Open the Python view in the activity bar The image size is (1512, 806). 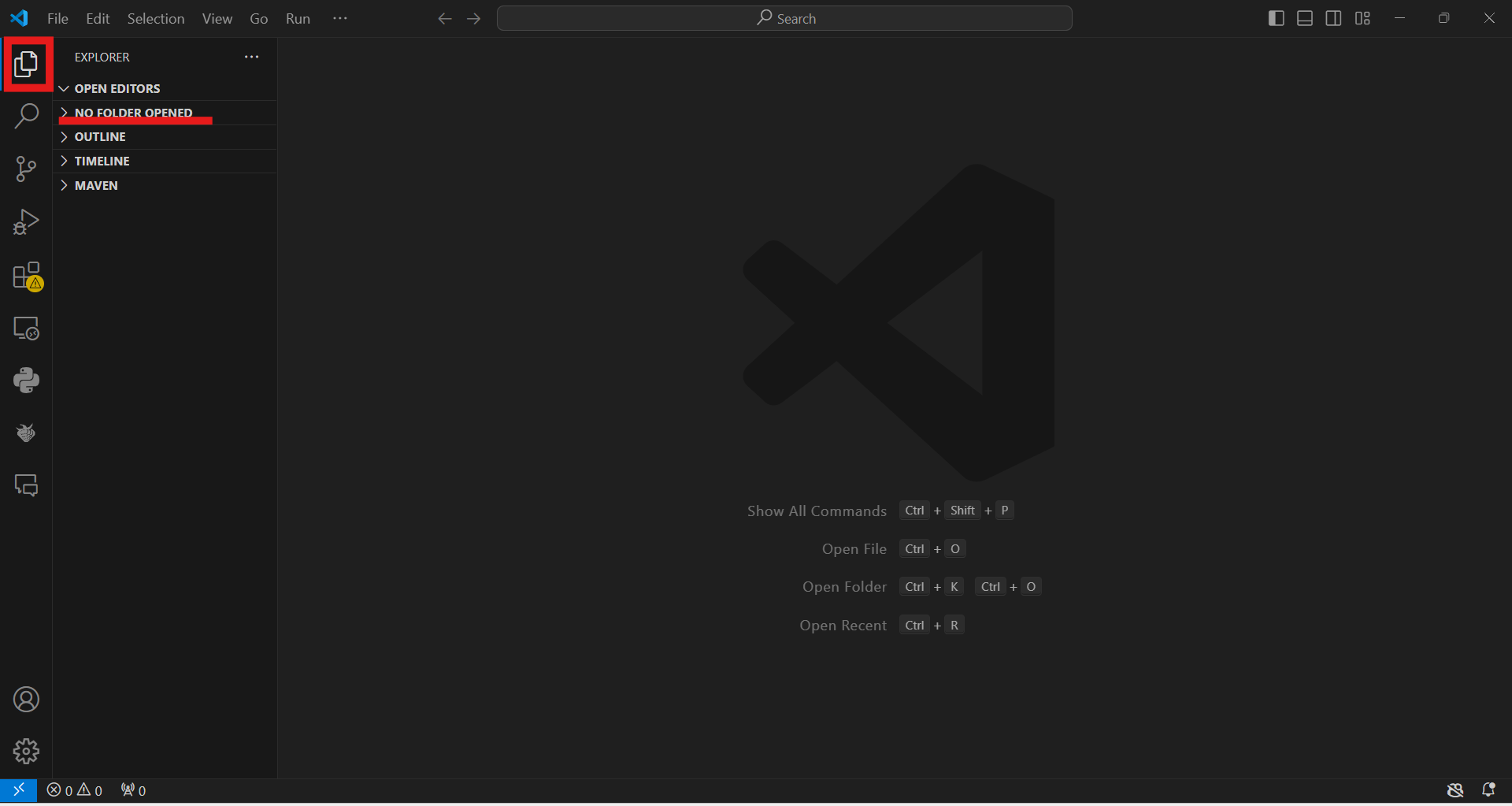[x=26, y=381]
